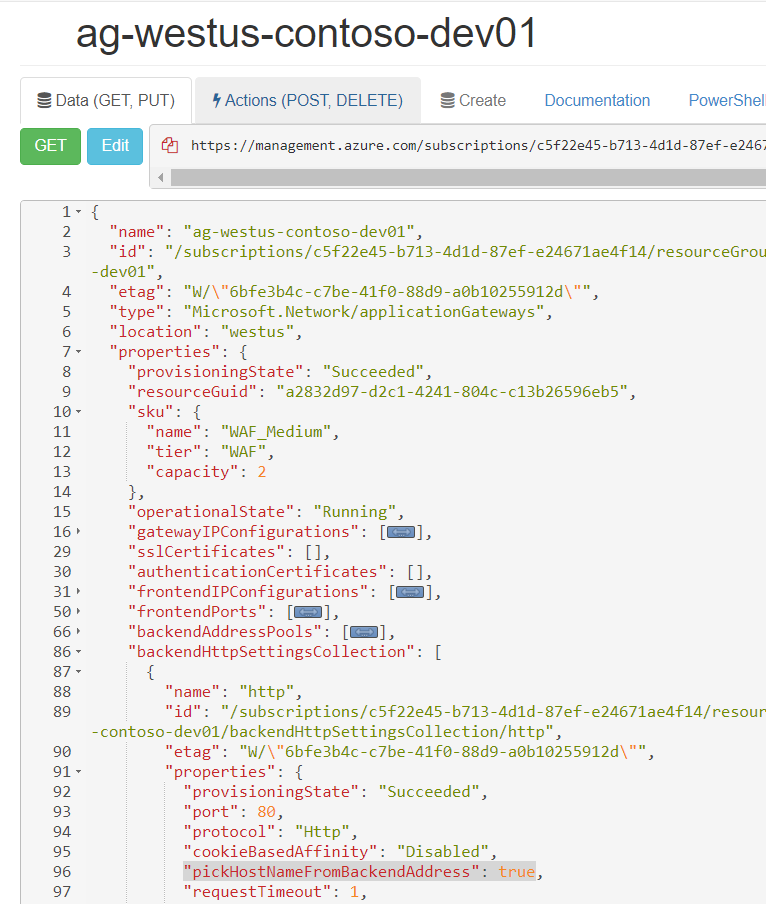Click the sslCertificates key on line 29

[206, 552]
